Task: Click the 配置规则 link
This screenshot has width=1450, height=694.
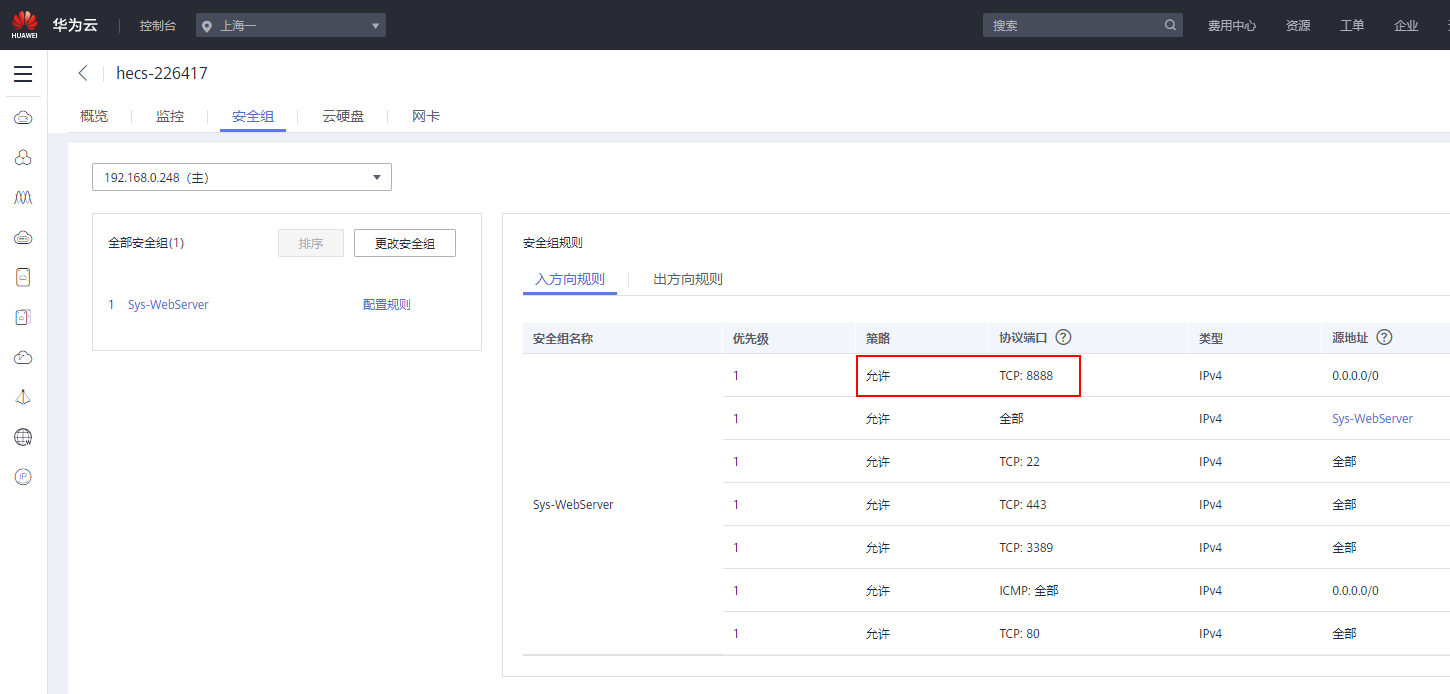Action: click(386, 305)
